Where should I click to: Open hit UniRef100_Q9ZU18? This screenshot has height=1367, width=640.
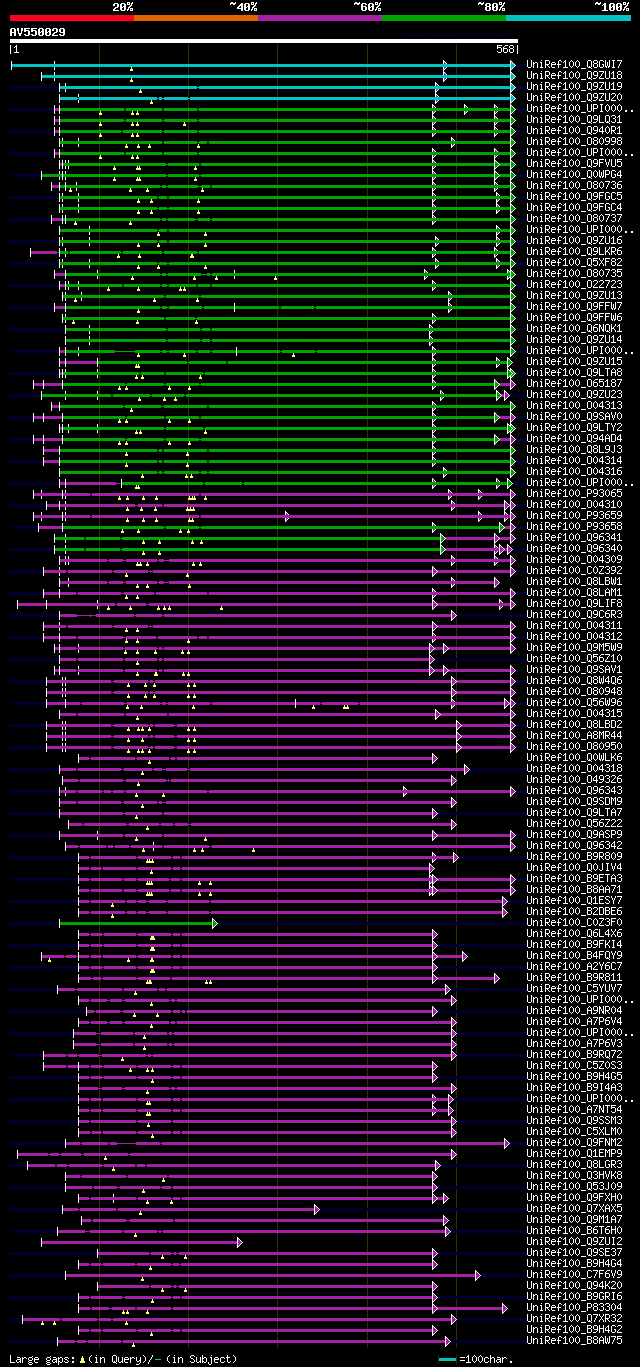point(574,75)
